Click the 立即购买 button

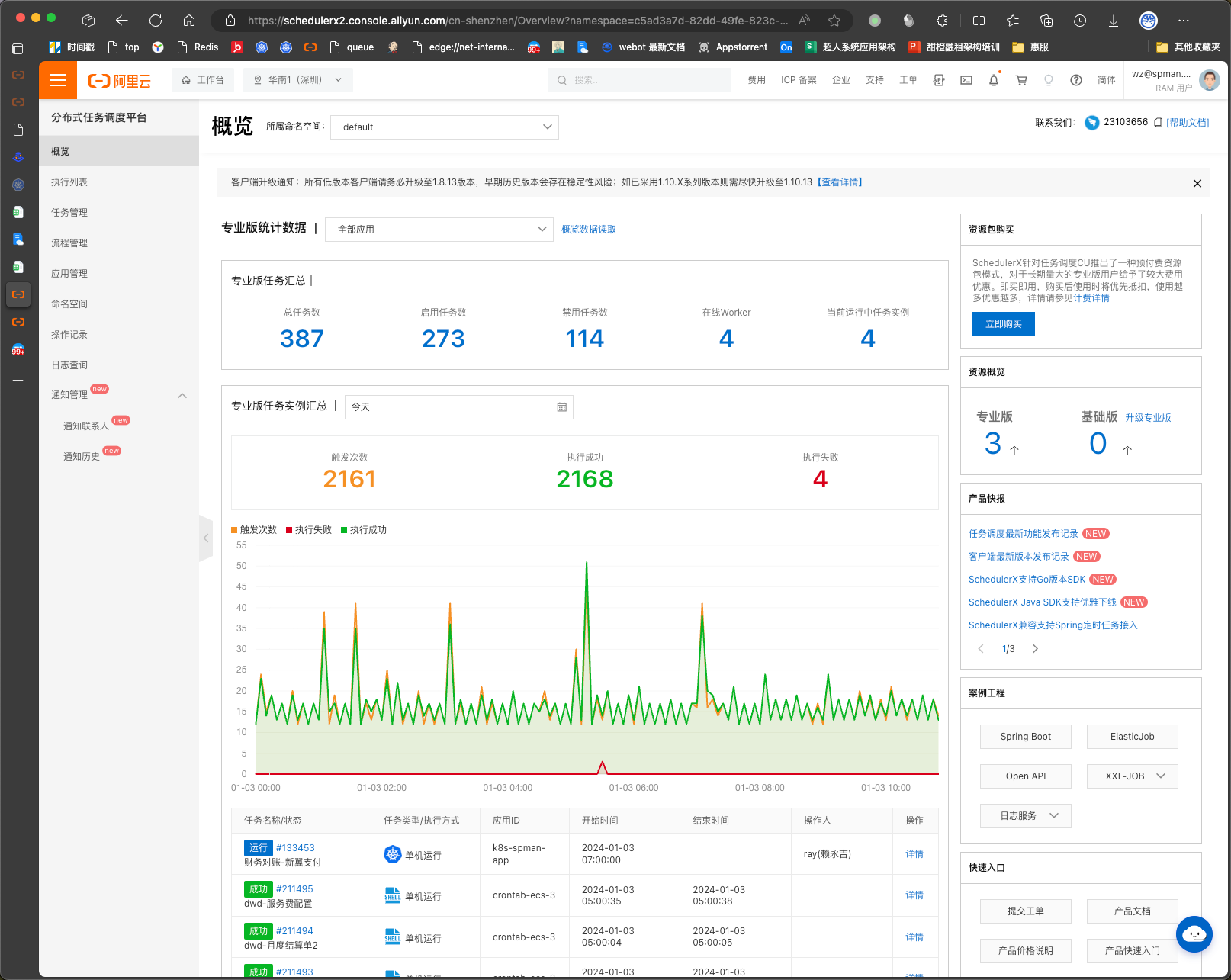(x=1004, y=324)
